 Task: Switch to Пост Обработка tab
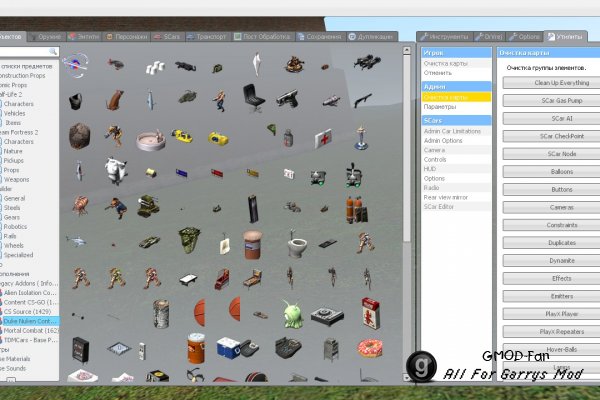coord(263,37)
